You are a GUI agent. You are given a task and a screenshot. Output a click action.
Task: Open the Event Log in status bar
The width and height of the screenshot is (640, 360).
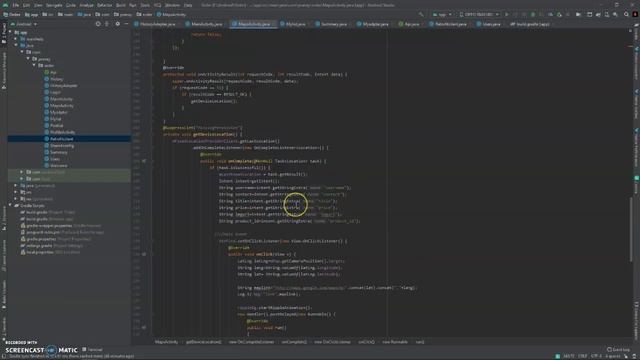pyautogui.click(x=618, y=349)
